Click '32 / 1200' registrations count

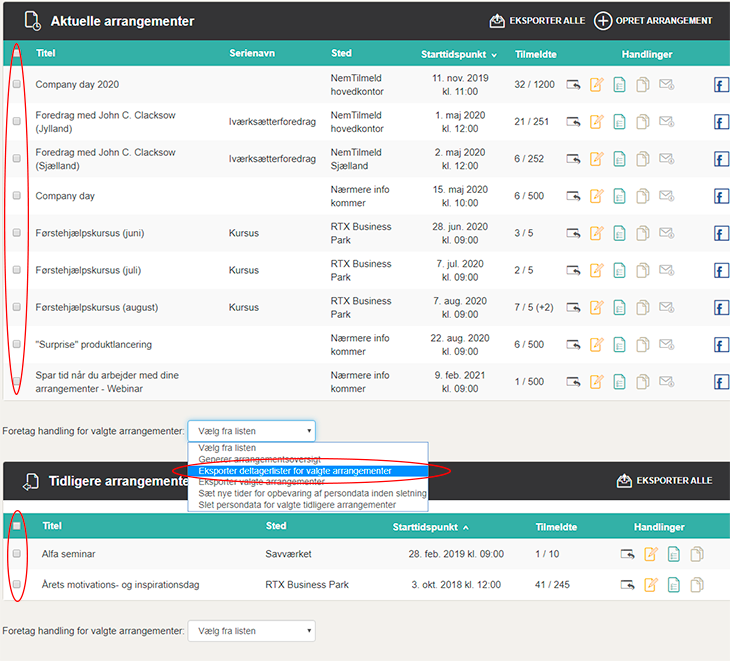click(x=534, y=84)
